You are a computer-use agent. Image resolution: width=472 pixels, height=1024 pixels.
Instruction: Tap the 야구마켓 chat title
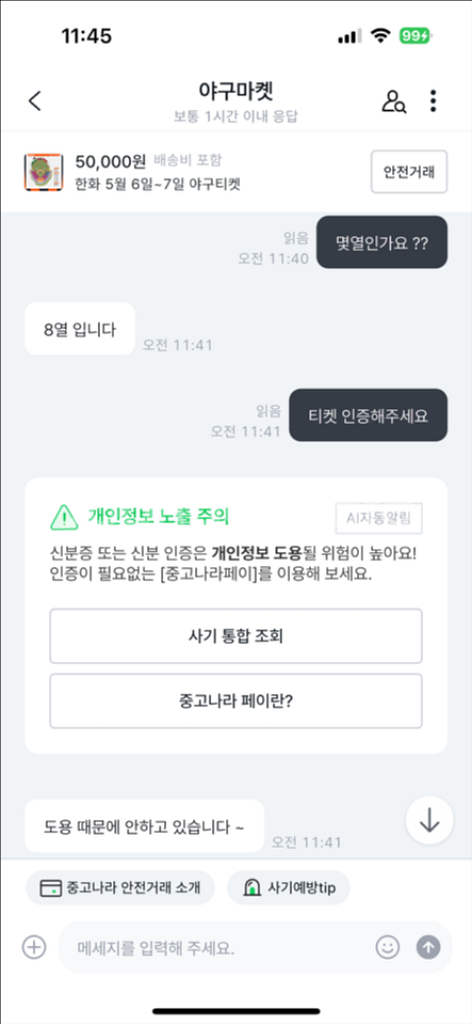click(x=236, y=91)
